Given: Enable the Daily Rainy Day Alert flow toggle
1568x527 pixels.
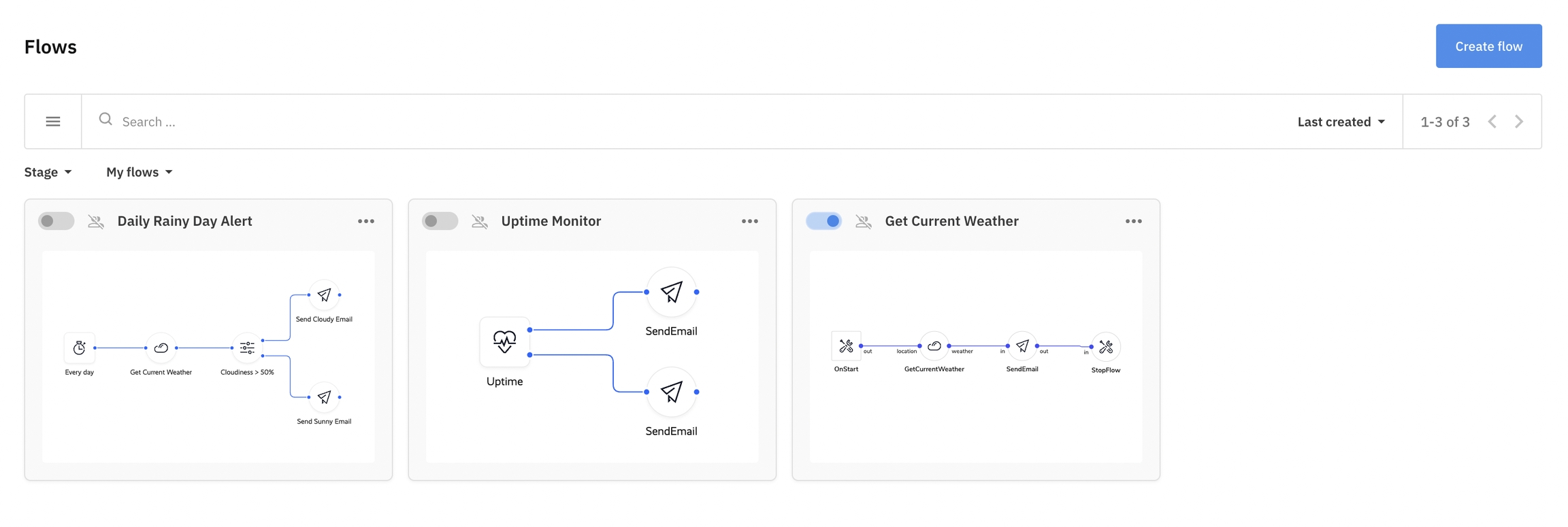Looking at the screenshot, I should pos(56,222).
